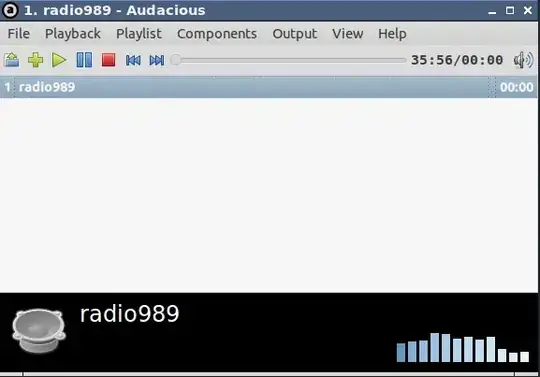Viewport: 540px width, 377px height.
Task: Start playback with the green Play button
Action: point(59,60)
